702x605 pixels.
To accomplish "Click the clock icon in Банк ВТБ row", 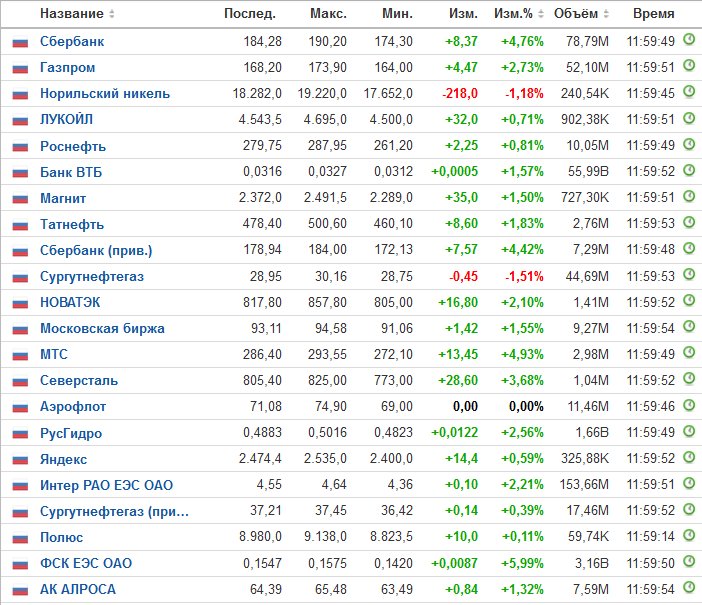I will point(689,170).
